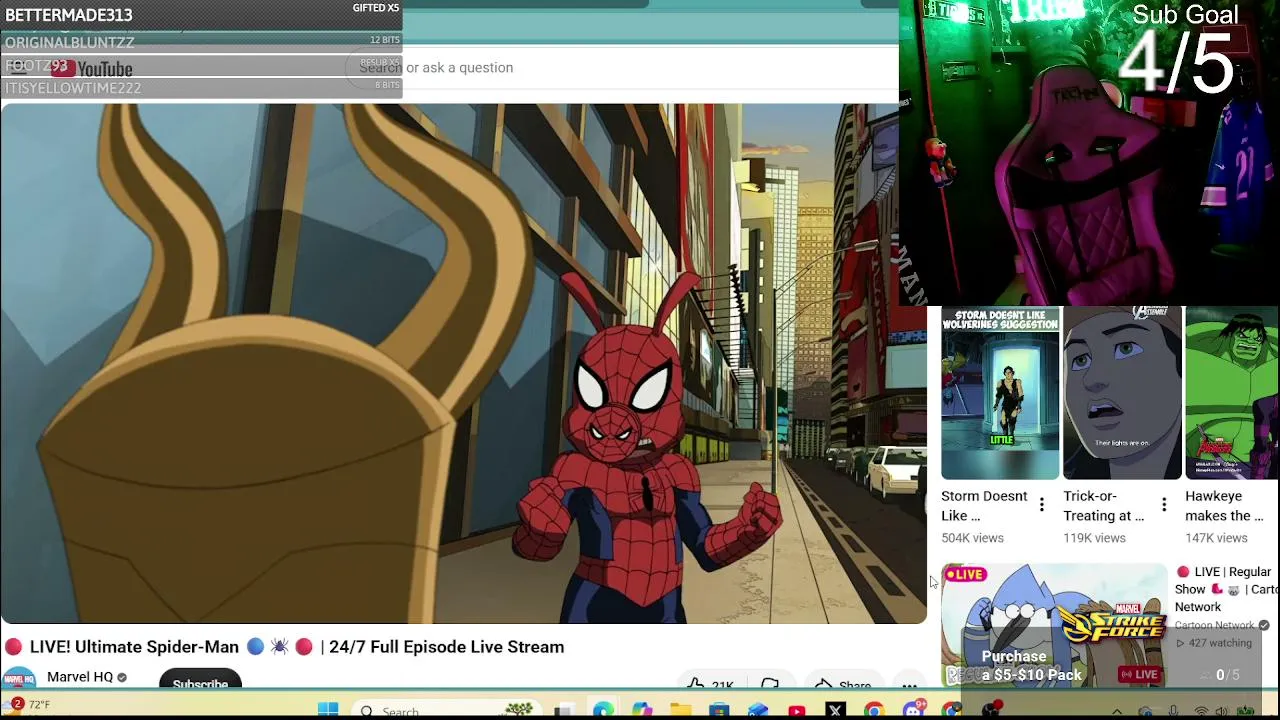The height and width of the screenshot is (720, 1280).
Task: Open the 'Trick-or-Treating at ...' title
Action: [1104, 506]
